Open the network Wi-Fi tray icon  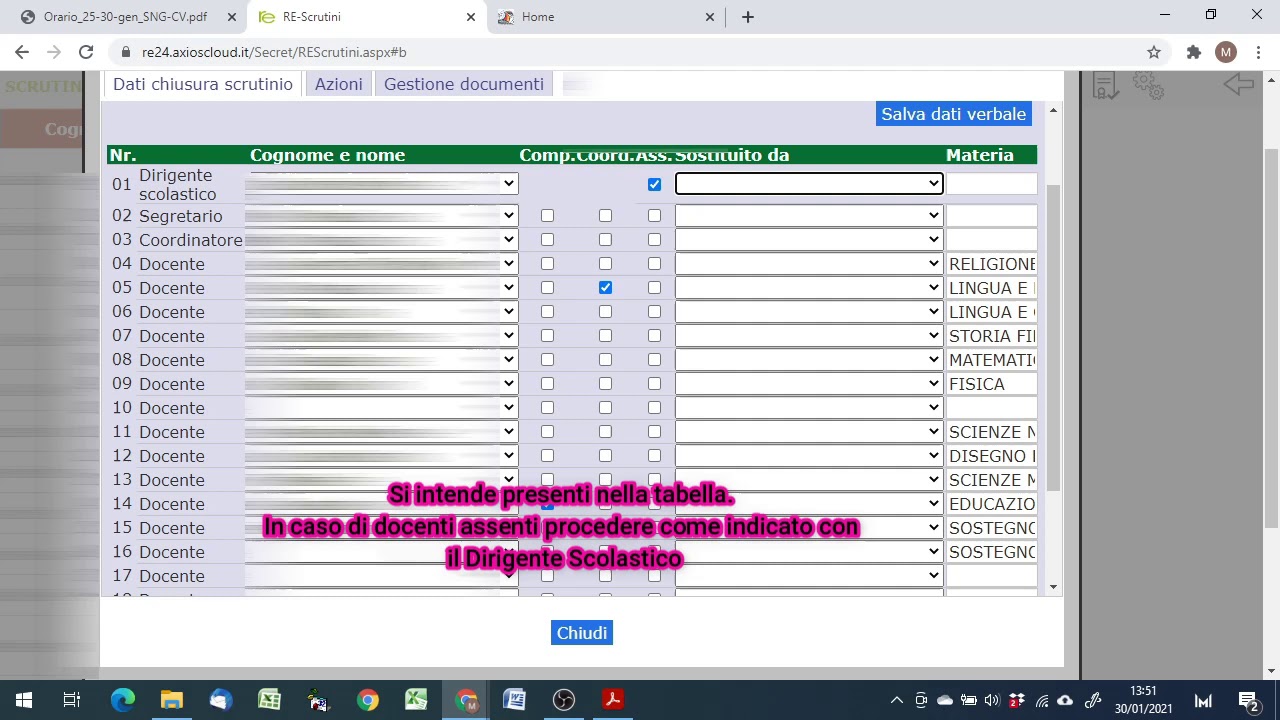click(x=1042, y=700)
